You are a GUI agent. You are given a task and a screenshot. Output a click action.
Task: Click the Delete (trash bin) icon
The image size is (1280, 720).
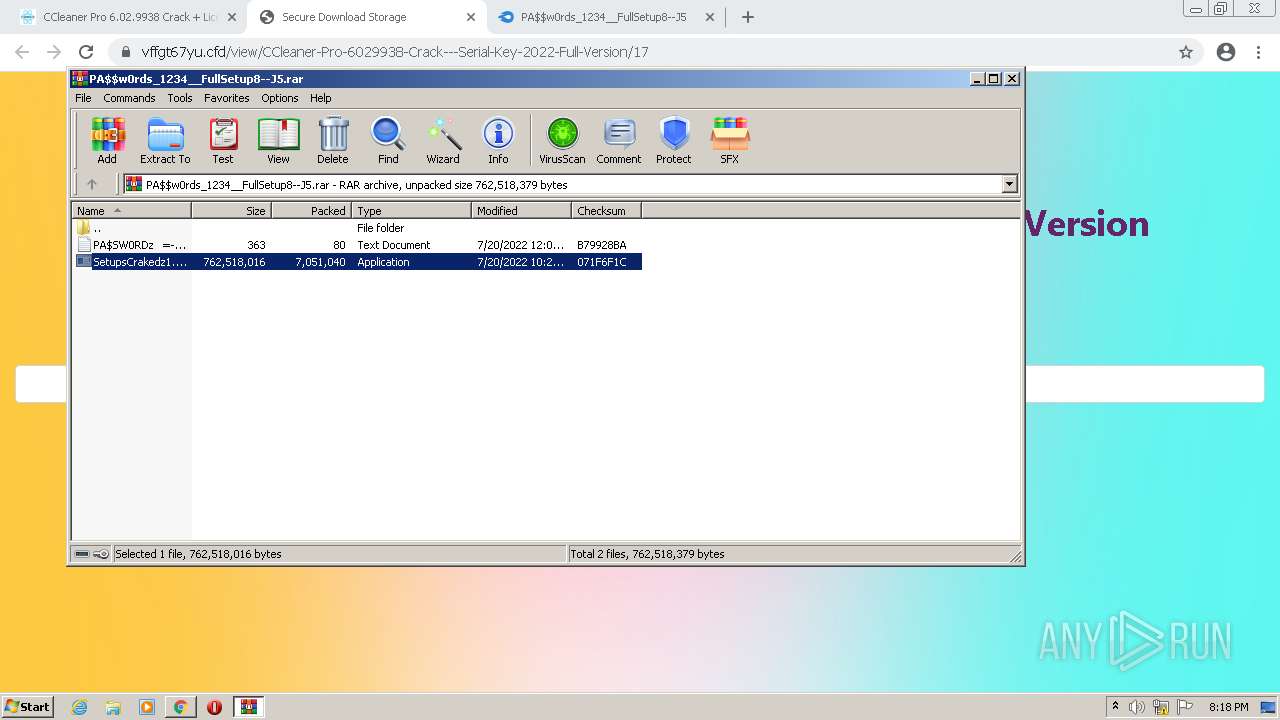tap(333, 140)
